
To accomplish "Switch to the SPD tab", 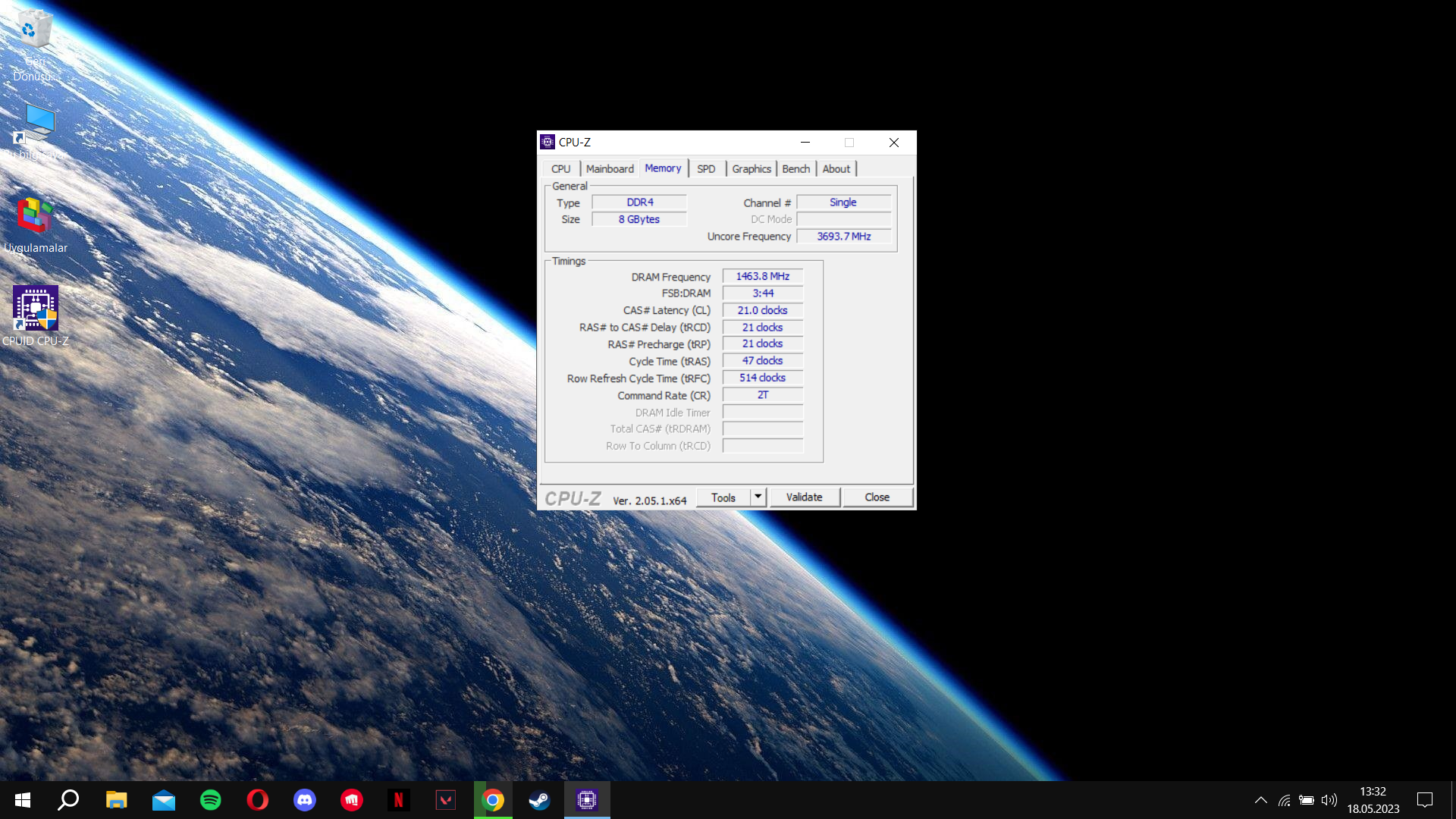I will [x=706, y=169].
